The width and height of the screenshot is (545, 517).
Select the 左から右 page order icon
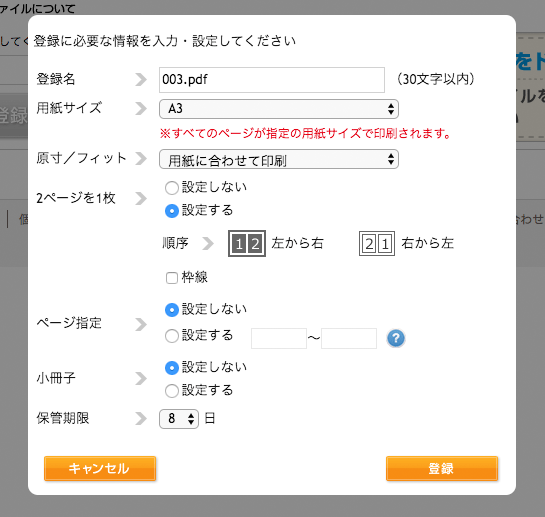[247, 243]
